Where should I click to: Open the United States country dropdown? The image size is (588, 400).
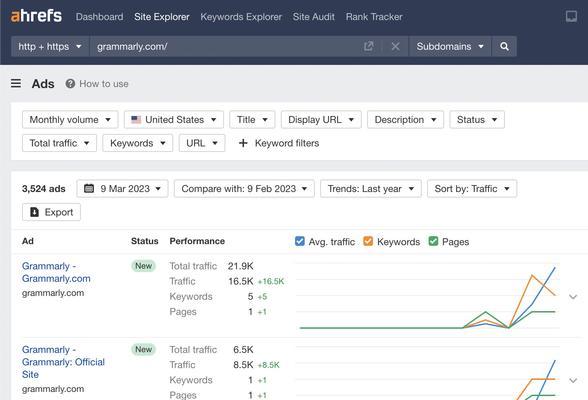(x=174, y=120)
